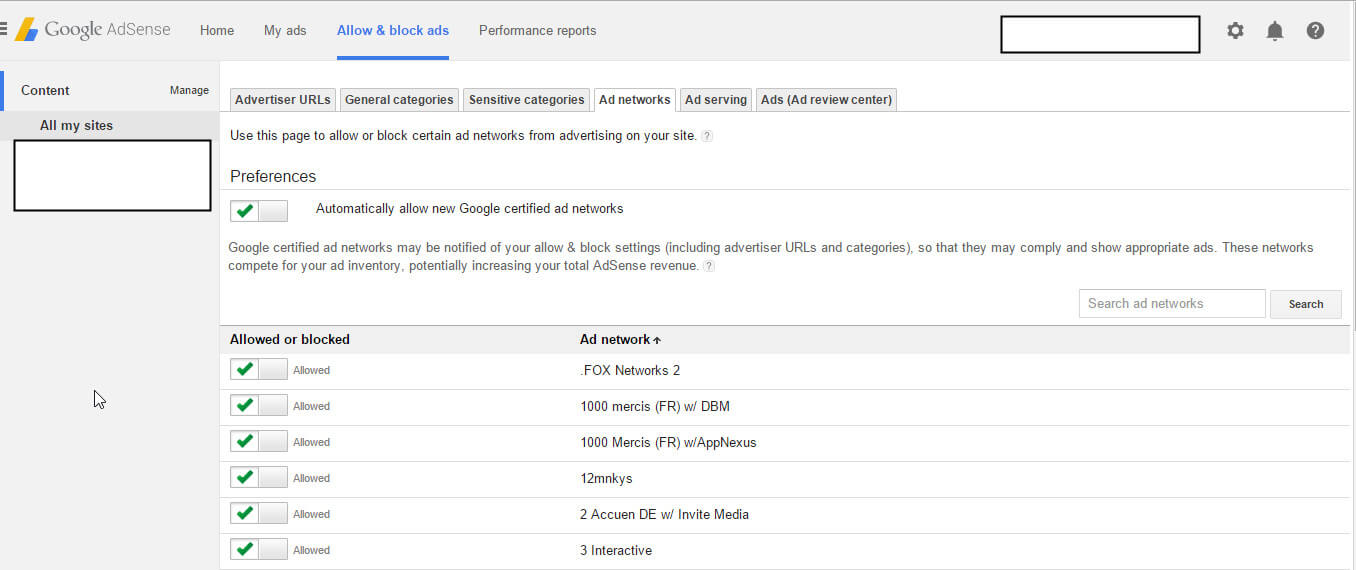Open the hamburger navigation menu
The width and height of the screenshot is (1356, 570).
[x=3, y=30]
